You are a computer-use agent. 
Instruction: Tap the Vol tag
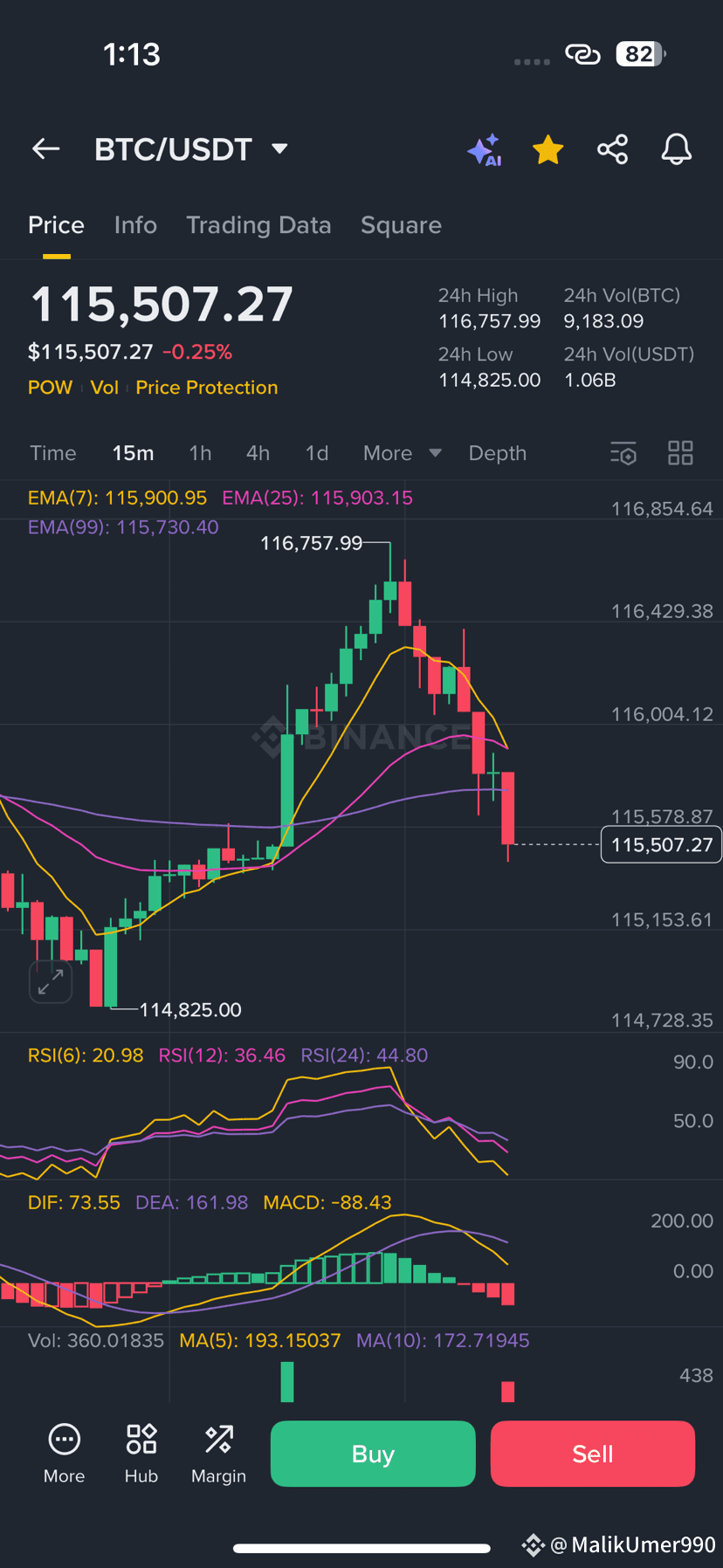[x=105, y=388]
